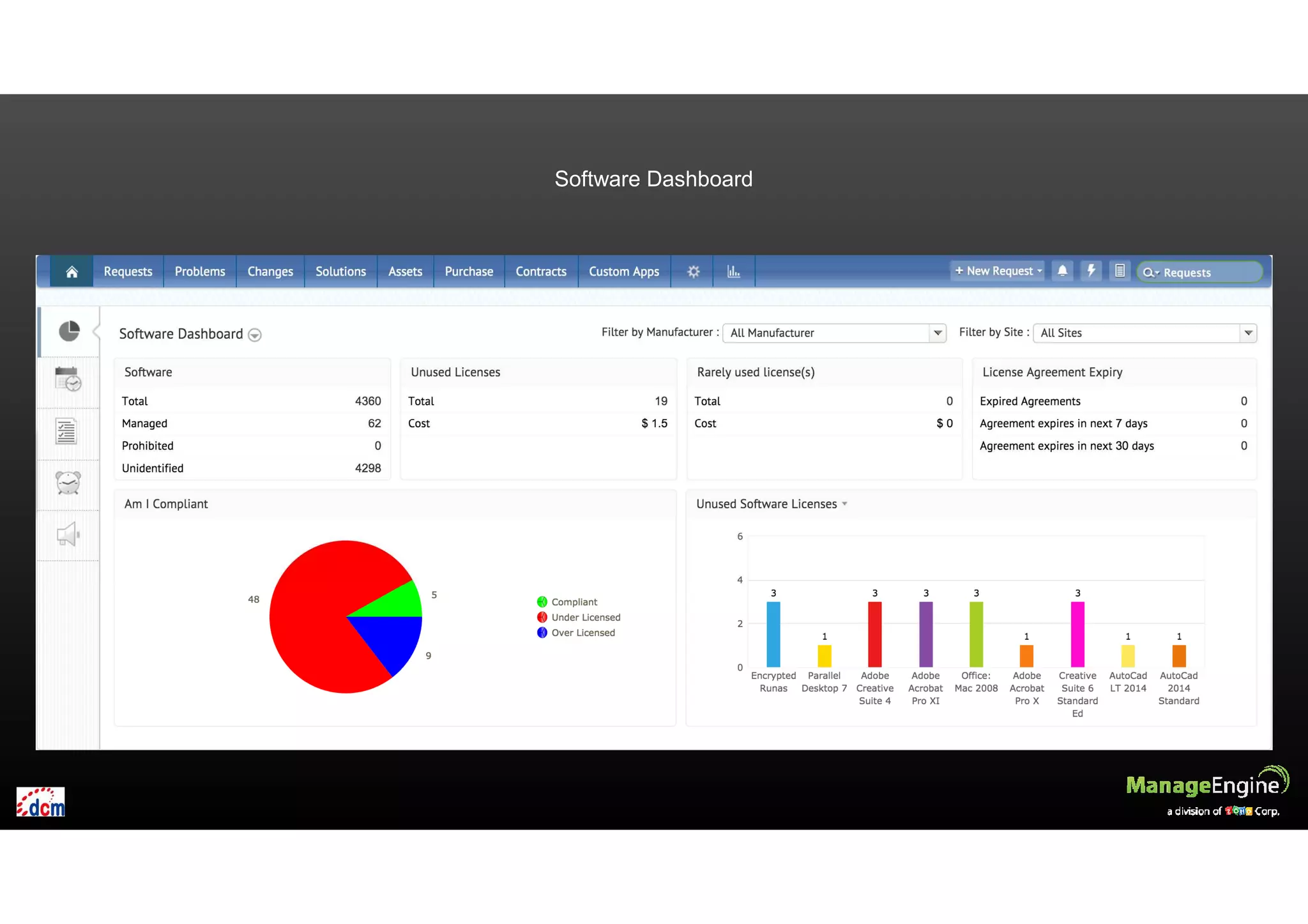
Task: Open the reminders alarm clock sidebar icon
Action: [x=68, y=483]
